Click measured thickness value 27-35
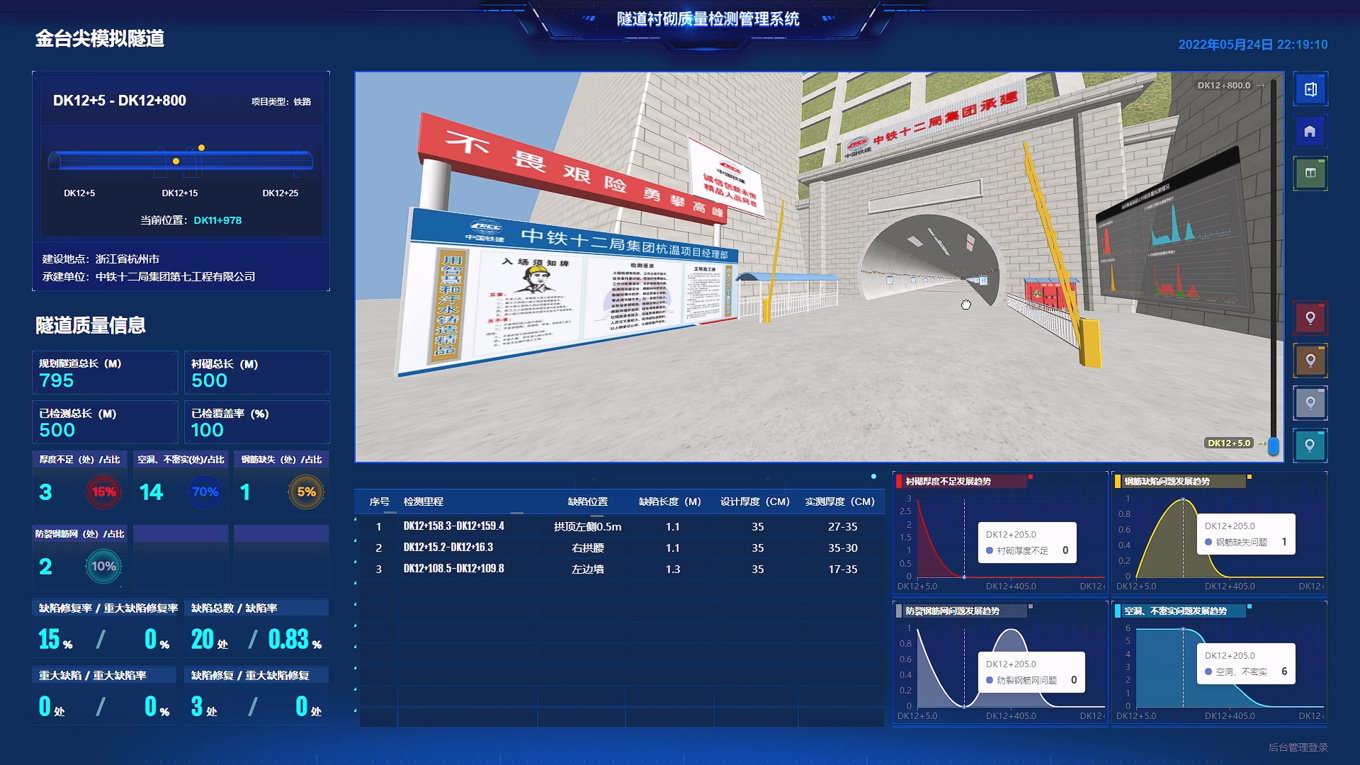This screenshot has width=1360, height=765. [841, 526]
